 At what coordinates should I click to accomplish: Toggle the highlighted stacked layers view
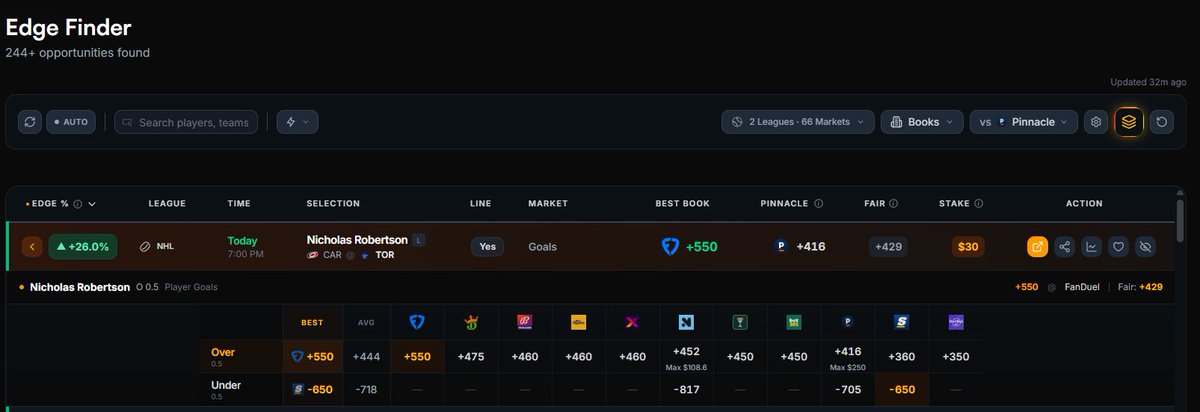[1129, 122]
